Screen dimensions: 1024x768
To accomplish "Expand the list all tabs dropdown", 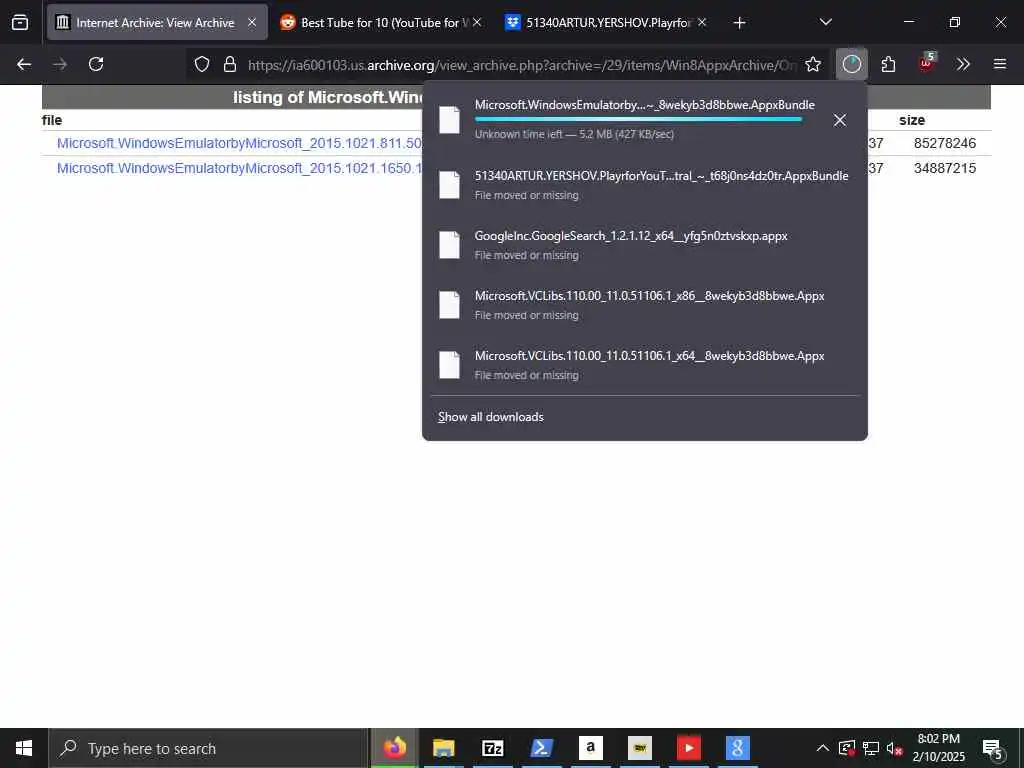I will (825, 23).
